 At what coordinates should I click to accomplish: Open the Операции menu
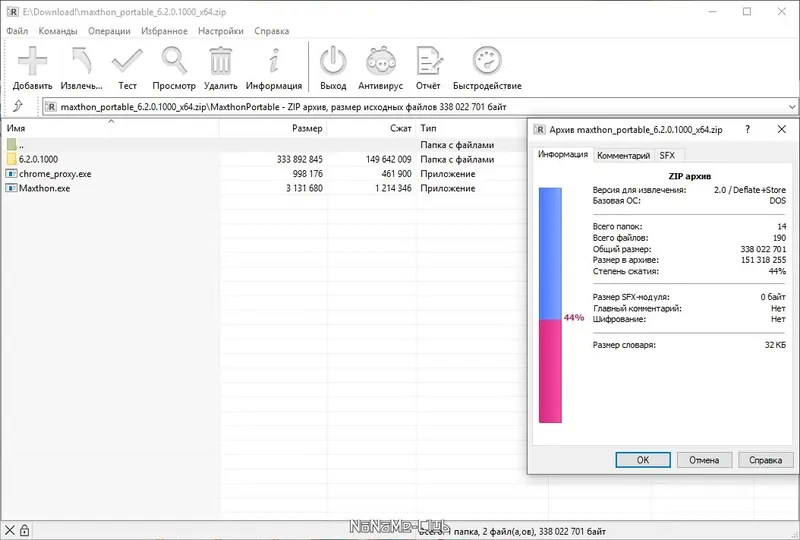tap(109, 31)
